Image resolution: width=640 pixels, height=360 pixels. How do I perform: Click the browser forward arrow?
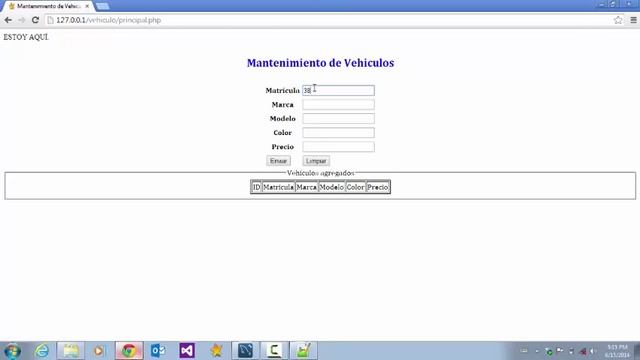(22, 20)
